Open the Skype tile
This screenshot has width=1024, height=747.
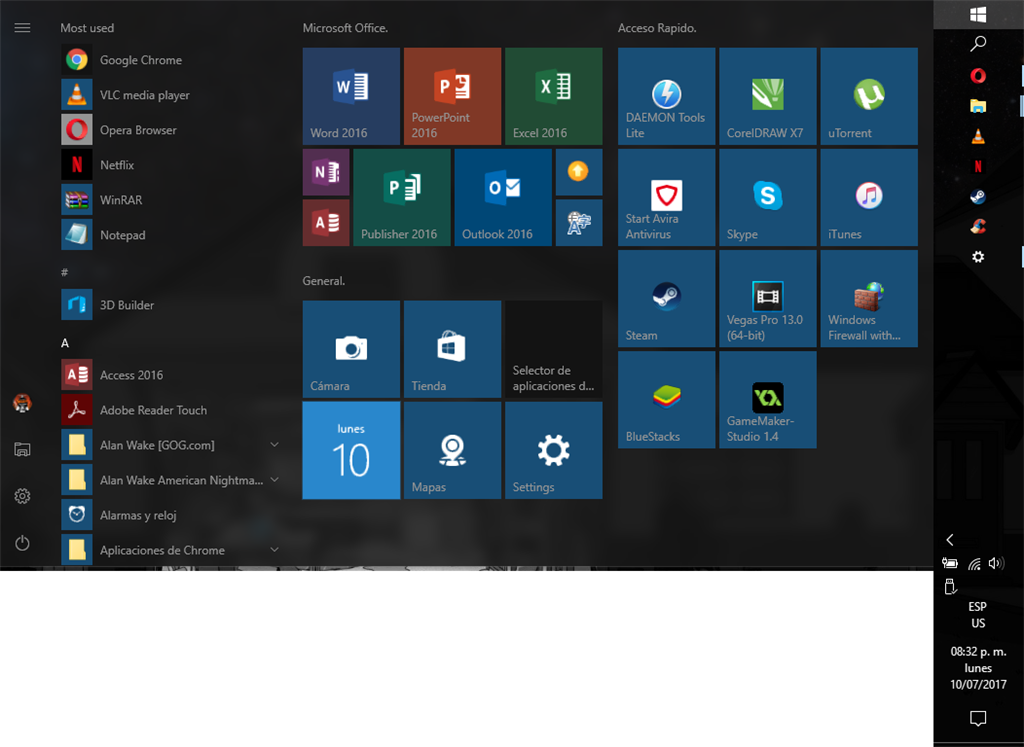coord(768,197)
